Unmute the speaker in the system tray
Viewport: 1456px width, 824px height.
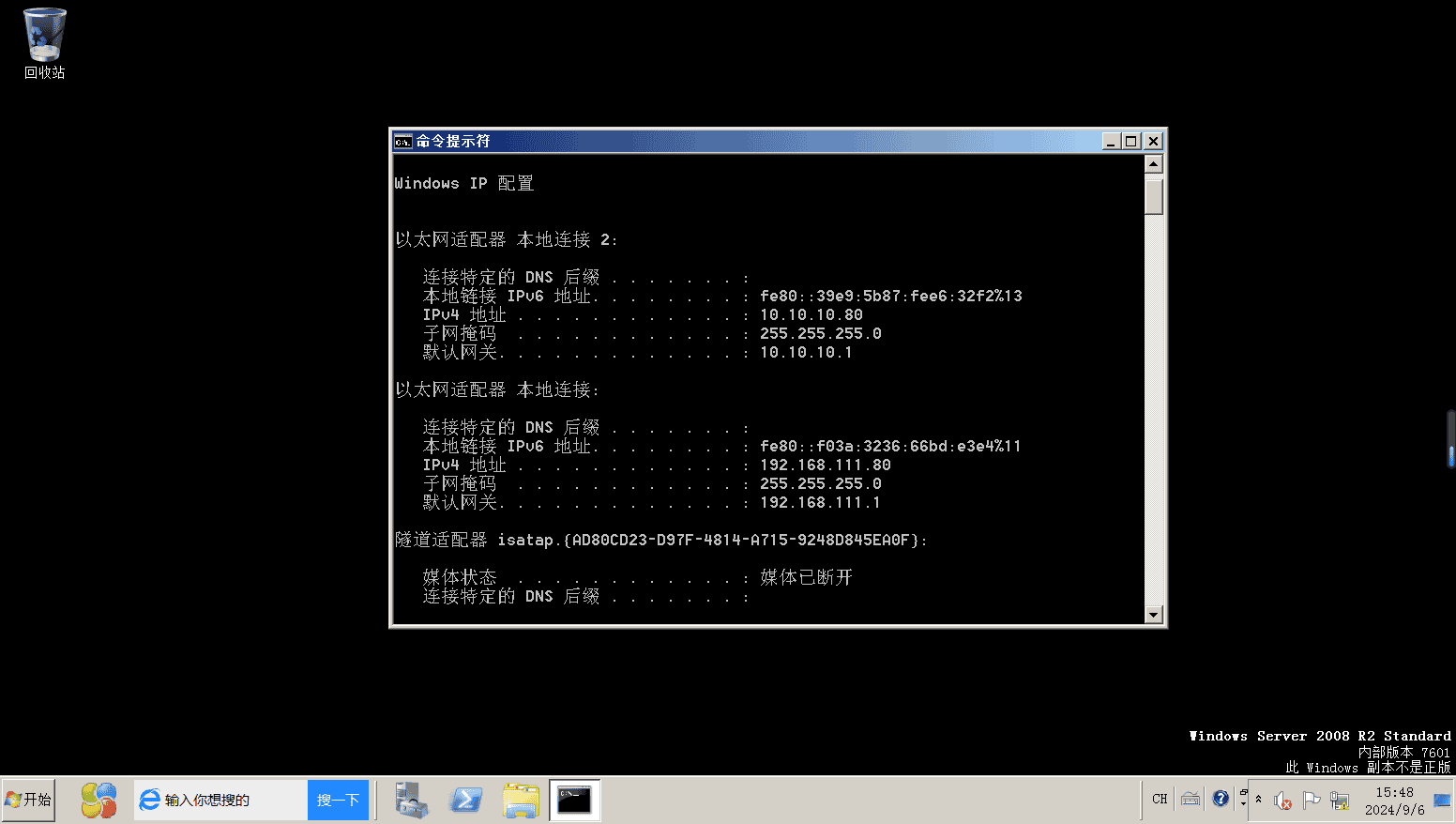[x=1282, y=800]
